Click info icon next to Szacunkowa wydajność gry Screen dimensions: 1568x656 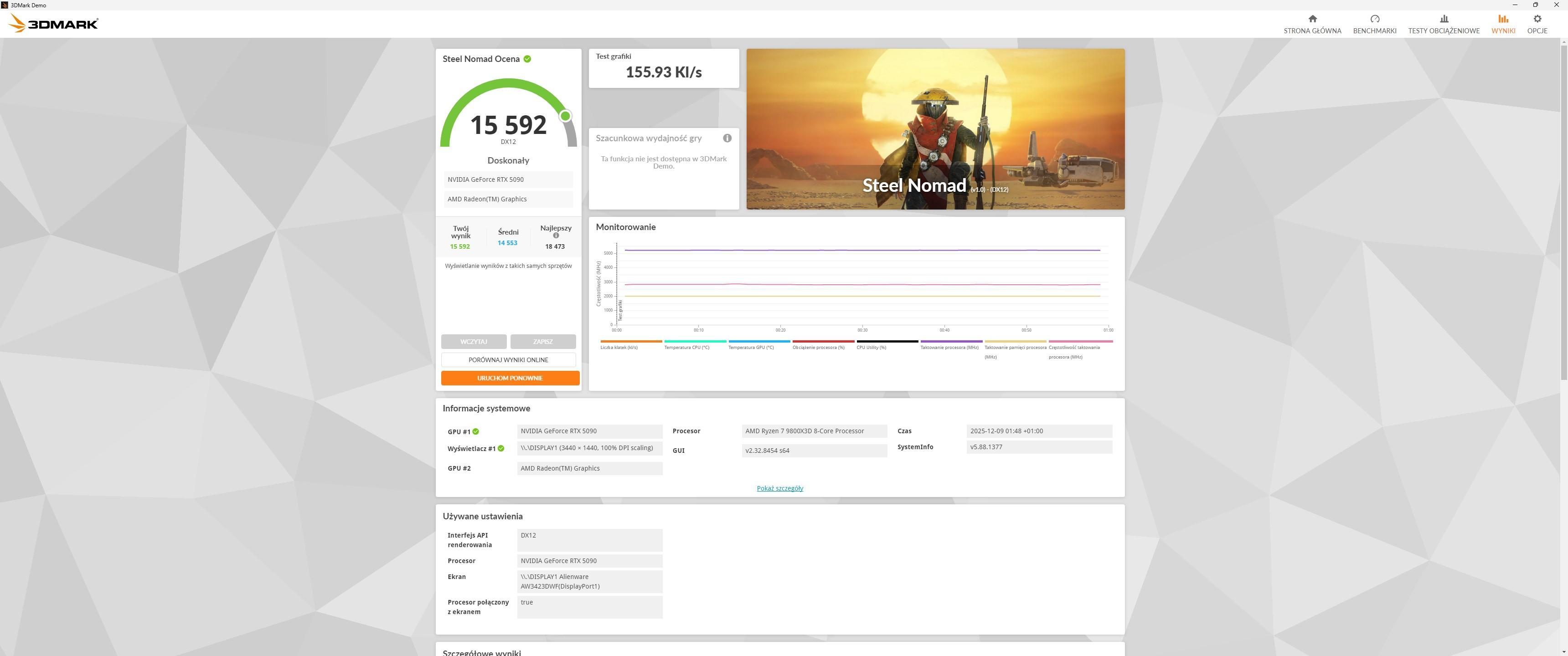click(727, 138)
